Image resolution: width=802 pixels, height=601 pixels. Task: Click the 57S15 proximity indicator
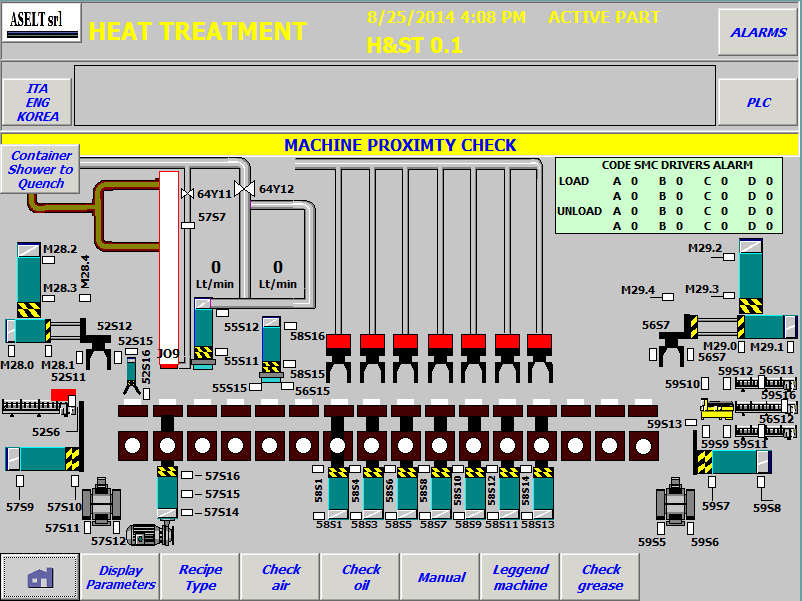(187, 494)
